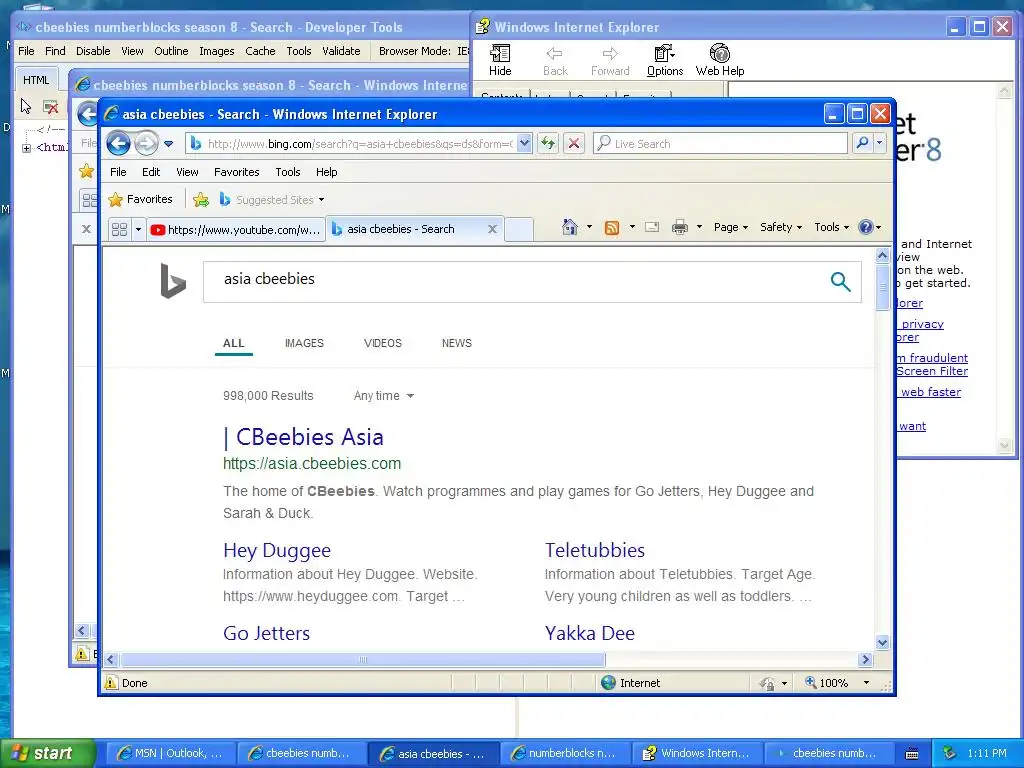
Task: Click the Yakka Dee link
Action: [590, 633]
